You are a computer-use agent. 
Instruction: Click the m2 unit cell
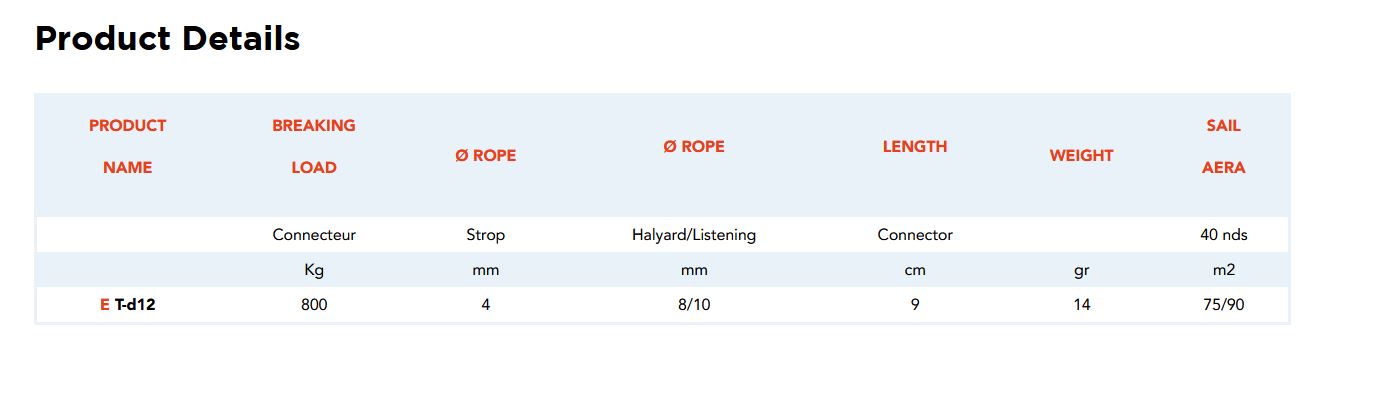pyautogui.click(x=1223, y=270)
